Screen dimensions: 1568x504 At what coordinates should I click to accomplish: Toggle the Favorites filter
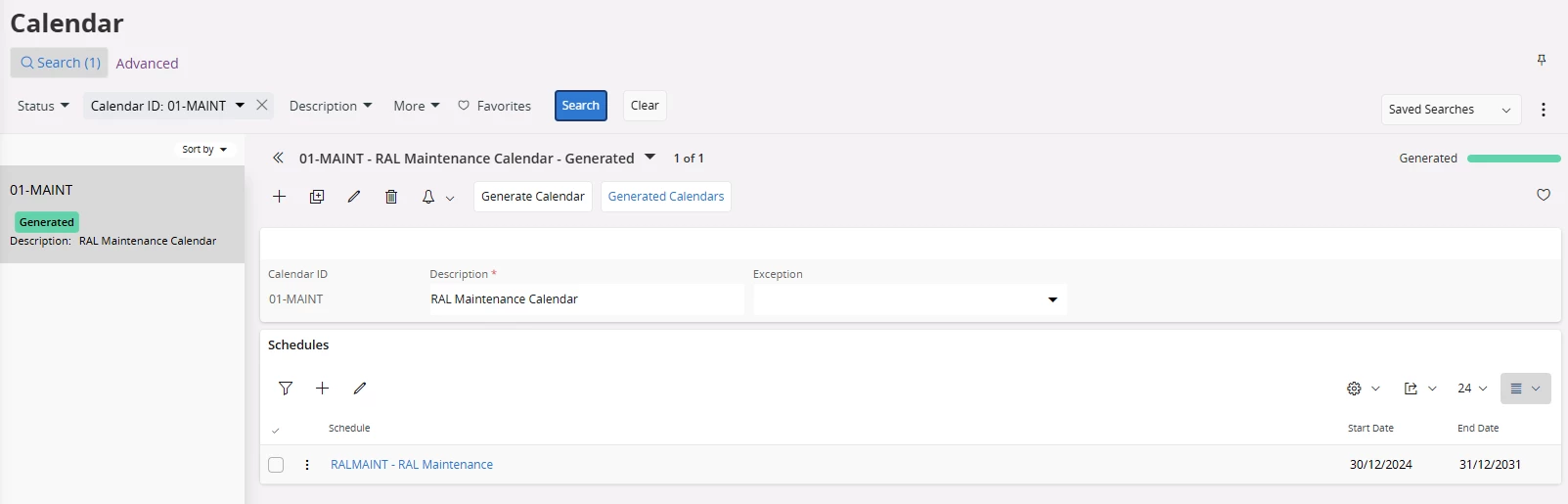[x=495, y=106]
